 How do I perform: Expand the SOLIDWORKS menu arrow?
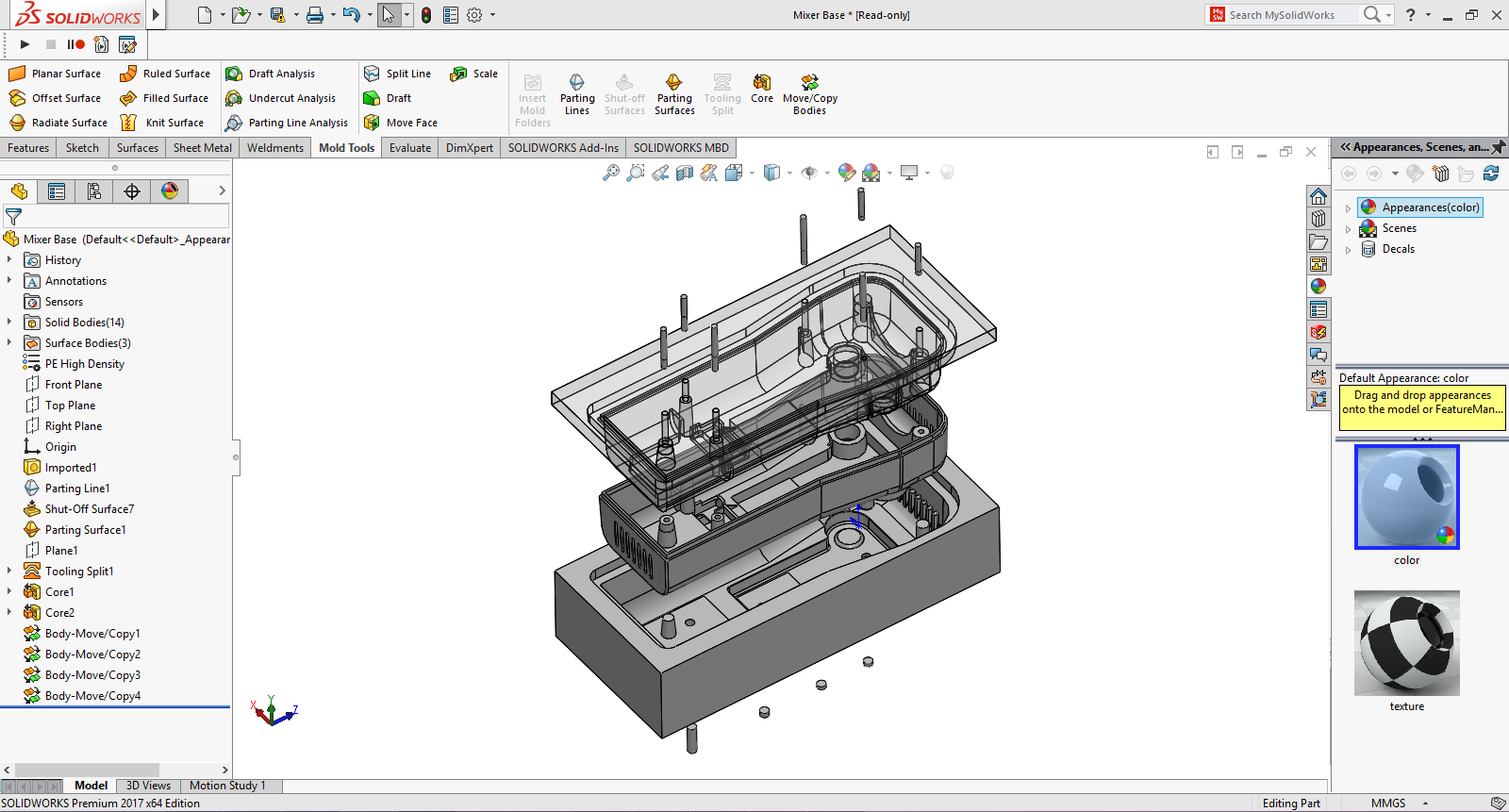[157, 14]
